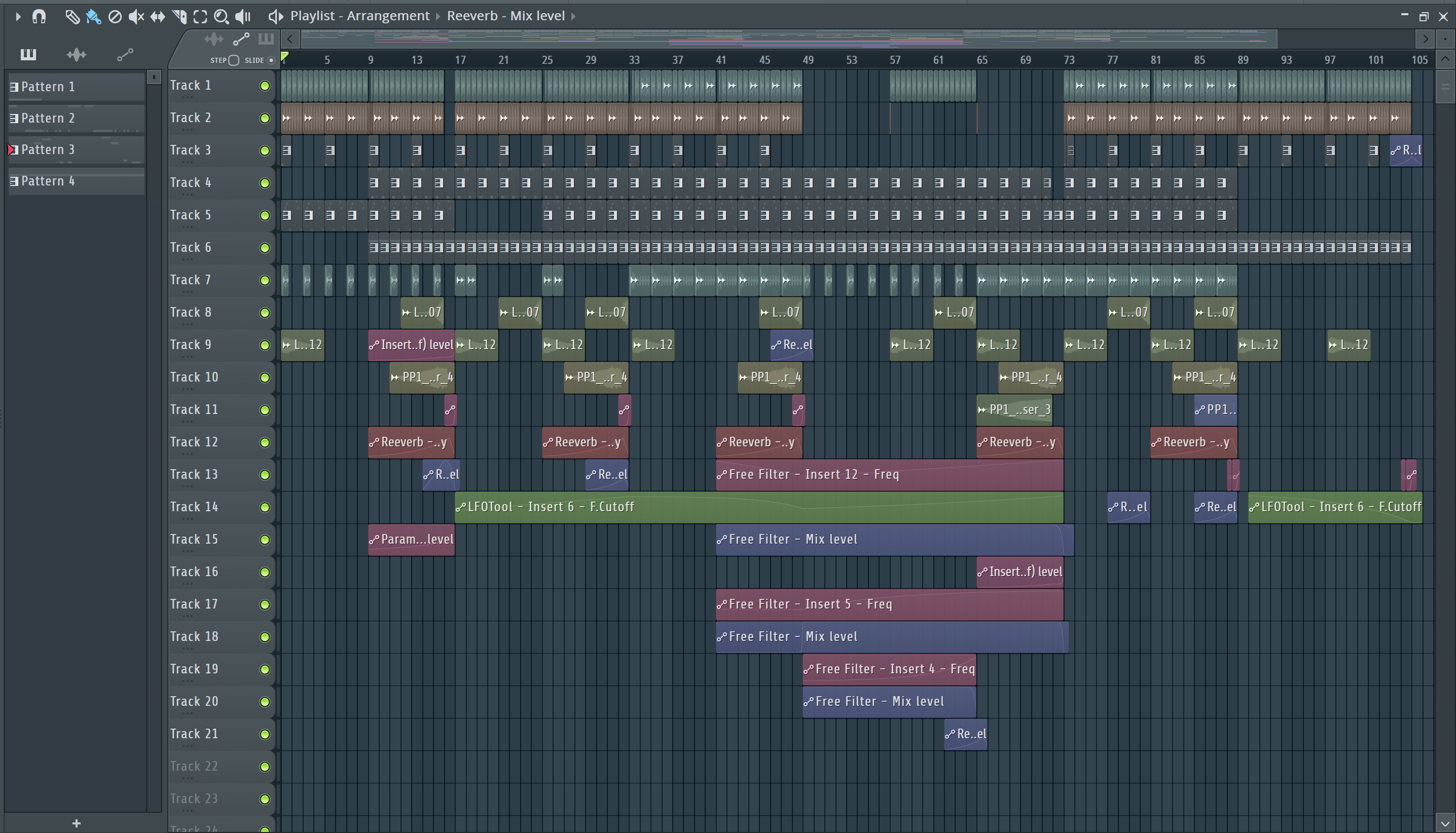This screenshot has height=833, width=1456.
Task: Select Free Filter - Insert 12 - Freq clip
Action: (889, 474)
